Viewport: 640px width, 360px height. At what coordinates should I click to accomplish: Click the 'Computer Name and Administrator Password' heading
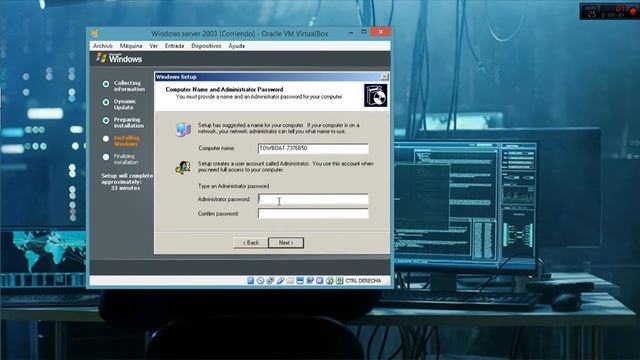[x=224, y=89]
